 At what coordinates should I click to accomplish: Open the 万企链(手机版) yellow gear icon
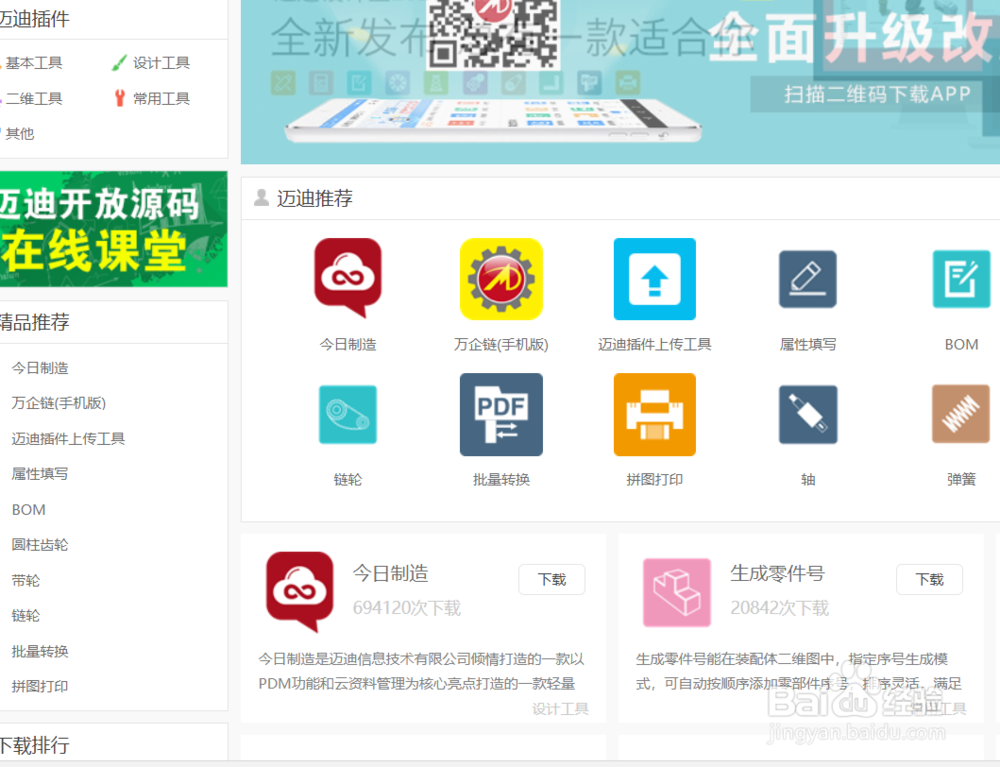[x=501, y=279]
